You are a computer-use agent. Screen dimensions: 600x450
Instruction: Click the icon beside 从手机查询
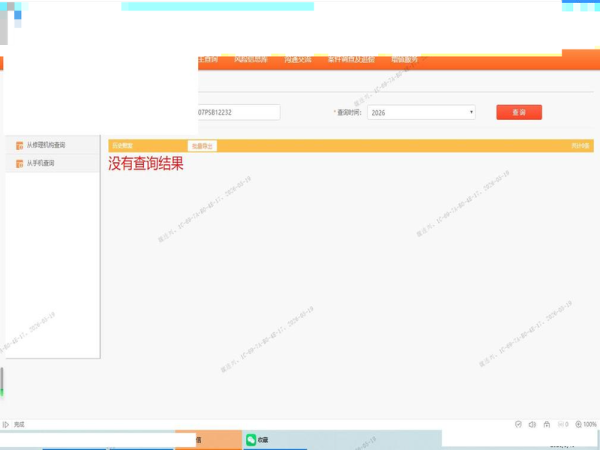pos(20,163)
